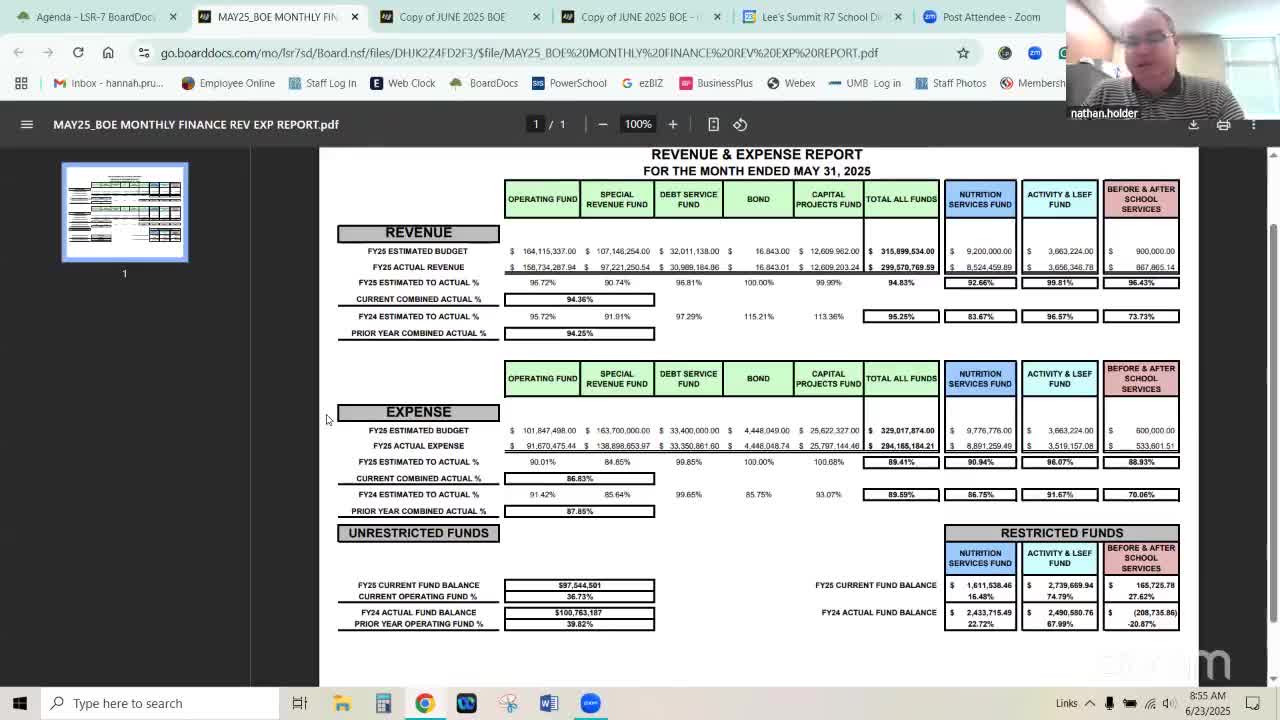Rotate the PDF counterclockwise
This screenshot has width=1280, height=720.
740,124
